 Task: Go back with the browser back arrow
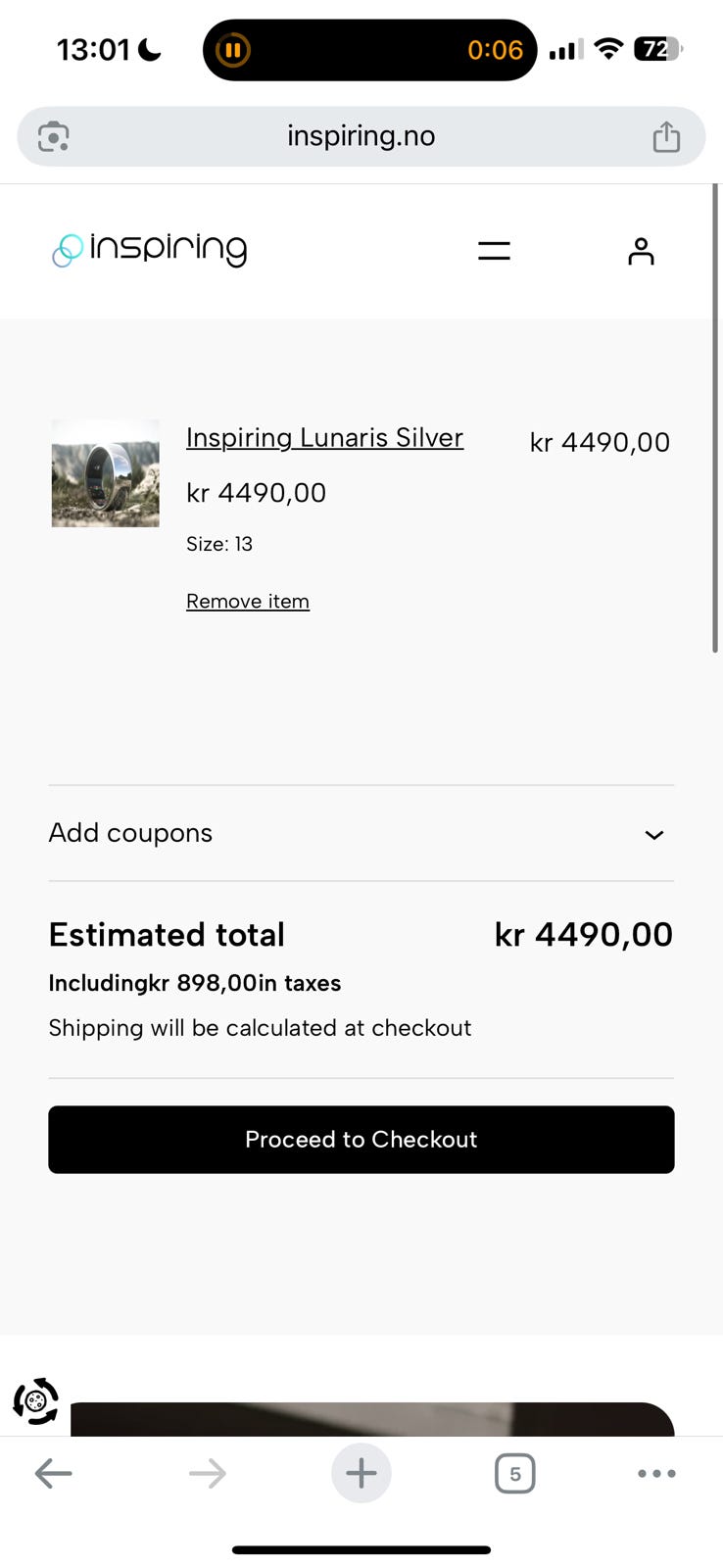pos(54,1473)
